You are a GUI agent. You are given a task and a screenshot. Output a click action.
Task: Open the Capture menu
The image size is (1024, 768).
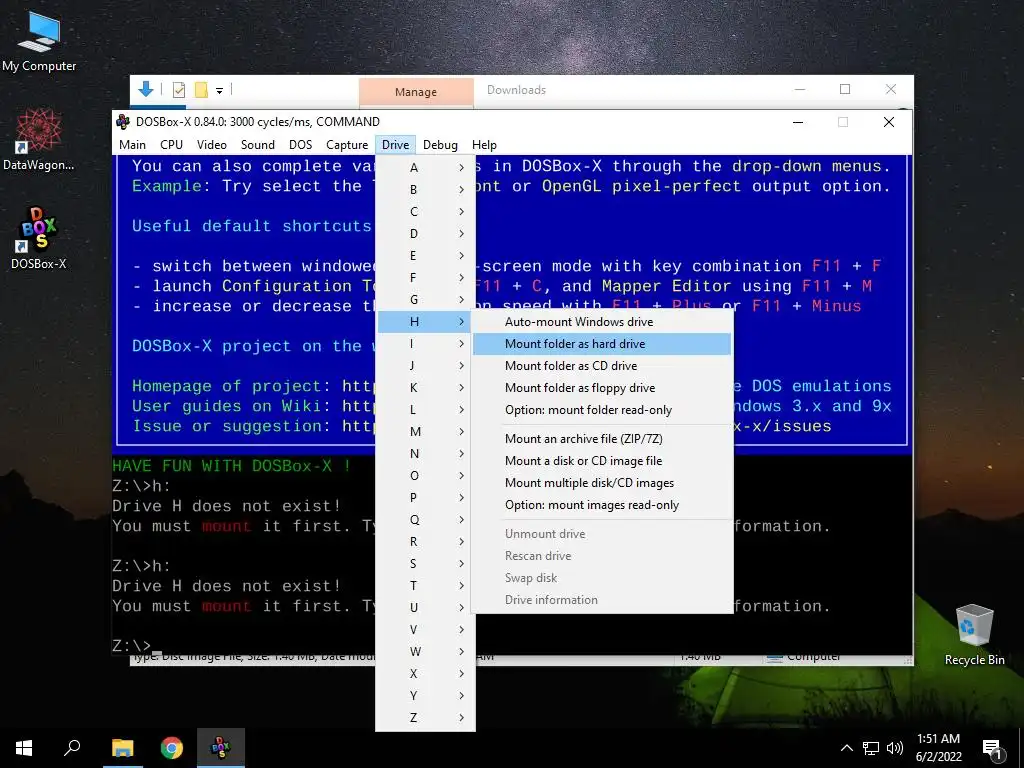(347, 145)
